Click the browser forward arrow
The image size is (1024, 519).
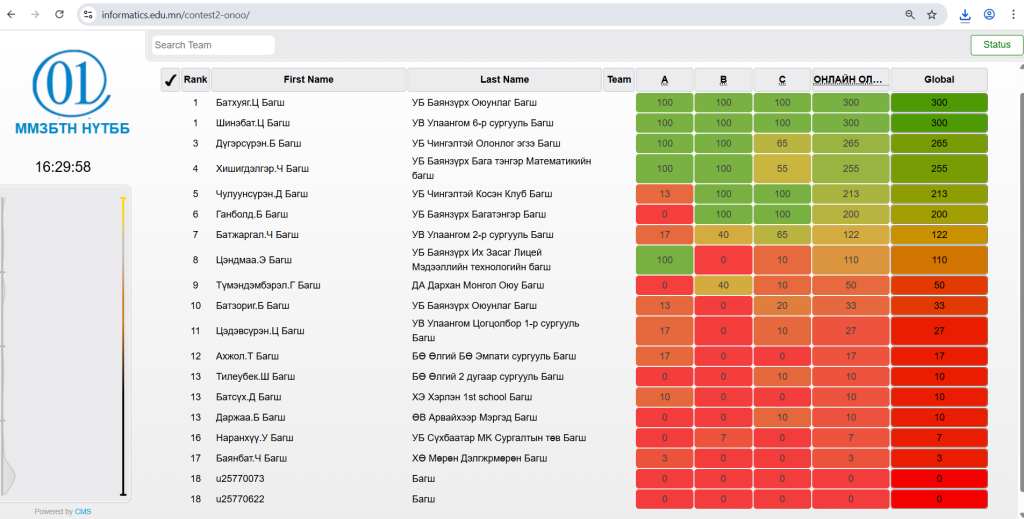point(36,15)
